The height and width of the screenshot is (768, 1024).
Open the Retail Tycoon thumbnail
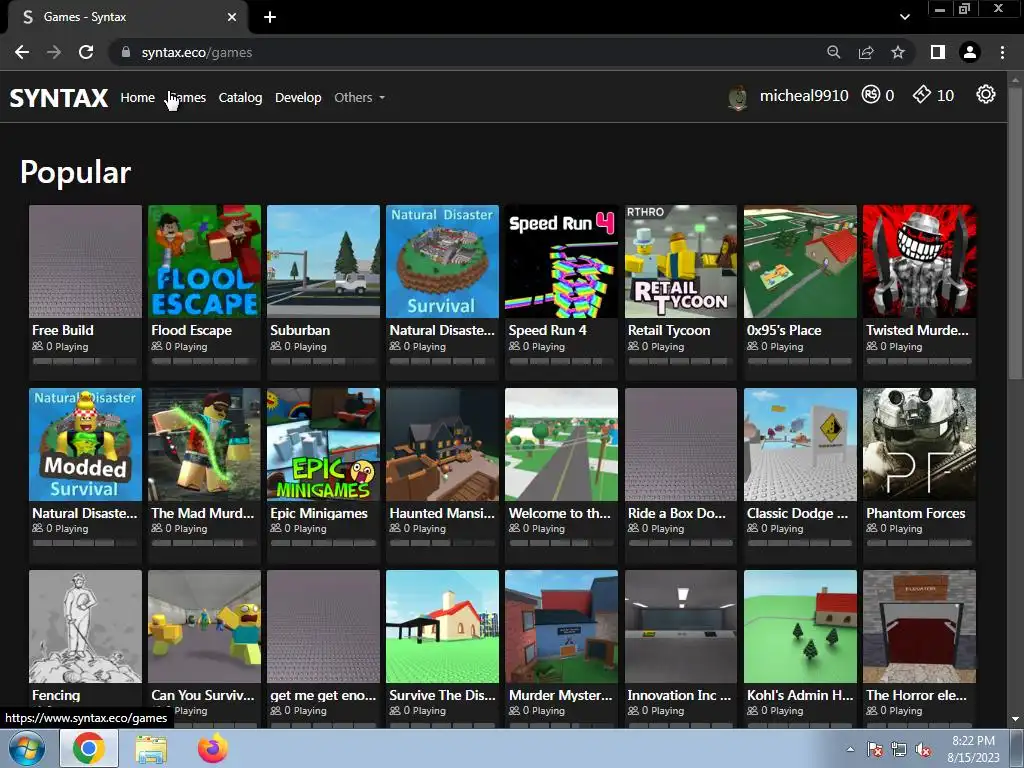click(680, 261)
